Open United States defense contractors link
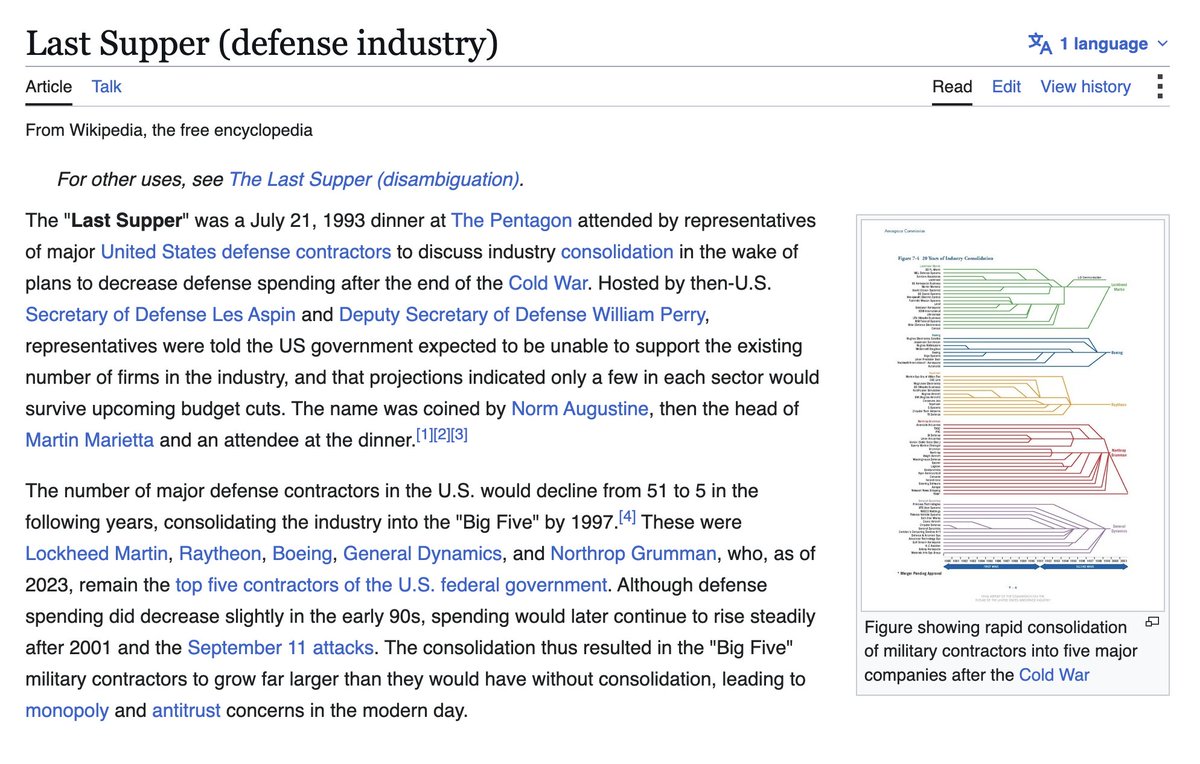This screenshot has width=1200, height=764. pyautogui.click(x=246, y=251)
